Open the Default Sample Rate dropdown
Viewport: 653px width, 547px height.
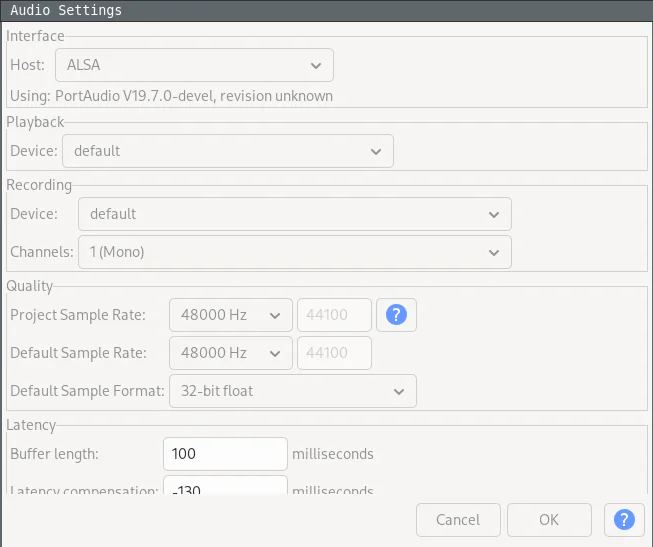click(231, 353)
